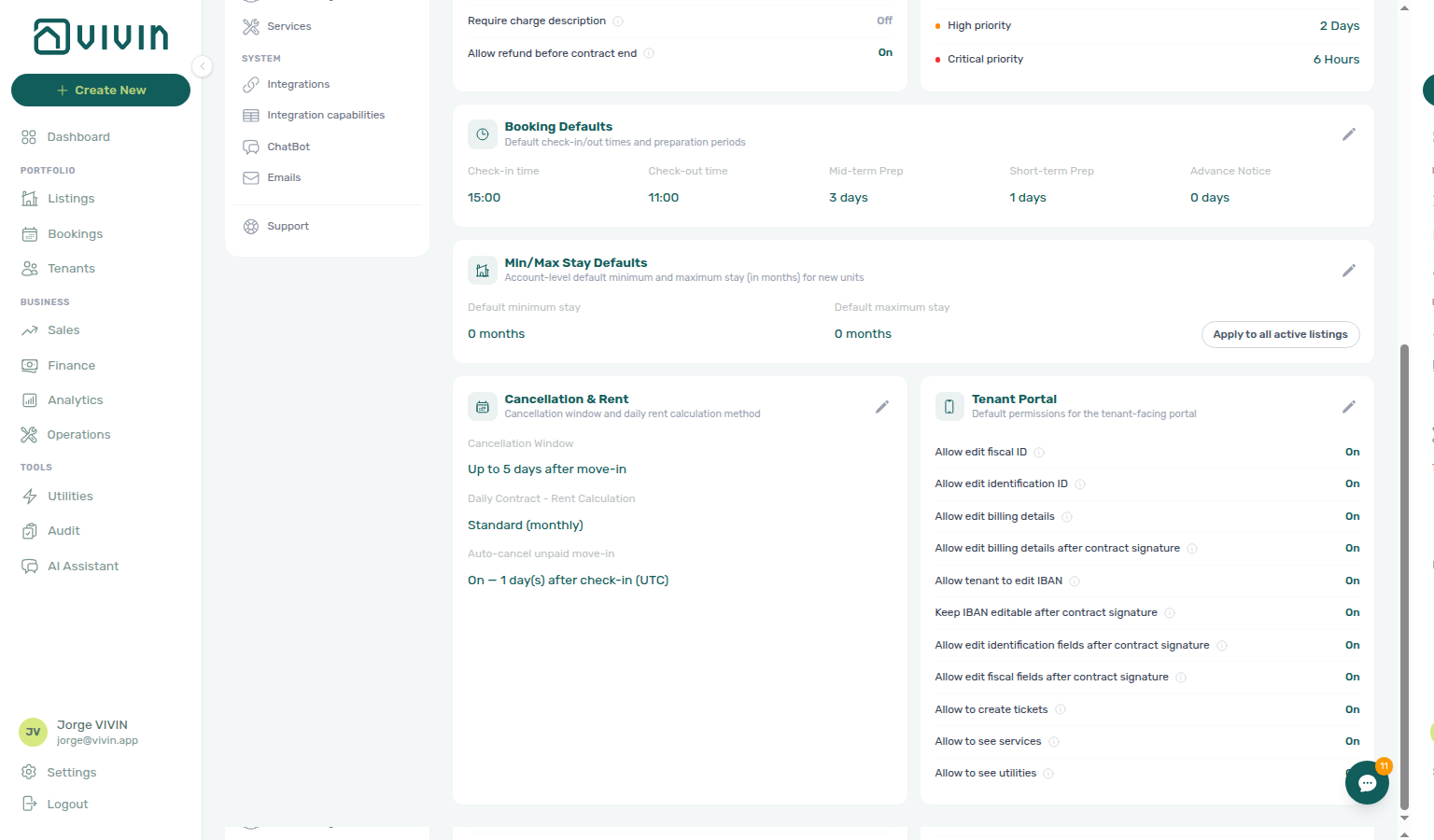Click the Analytics chart icon
The width and height of the screenshot is (1434, 840).
[x=30, y=400]
